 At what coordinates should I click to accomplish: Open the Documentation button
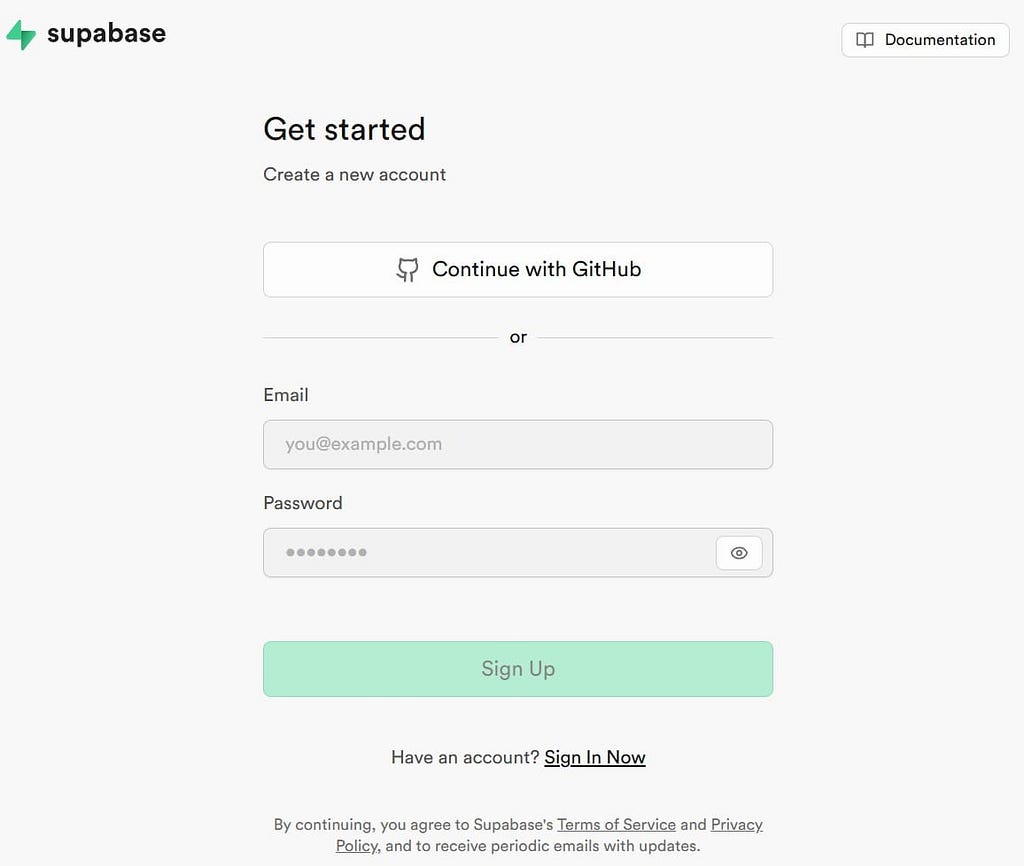tap(925, 40)
